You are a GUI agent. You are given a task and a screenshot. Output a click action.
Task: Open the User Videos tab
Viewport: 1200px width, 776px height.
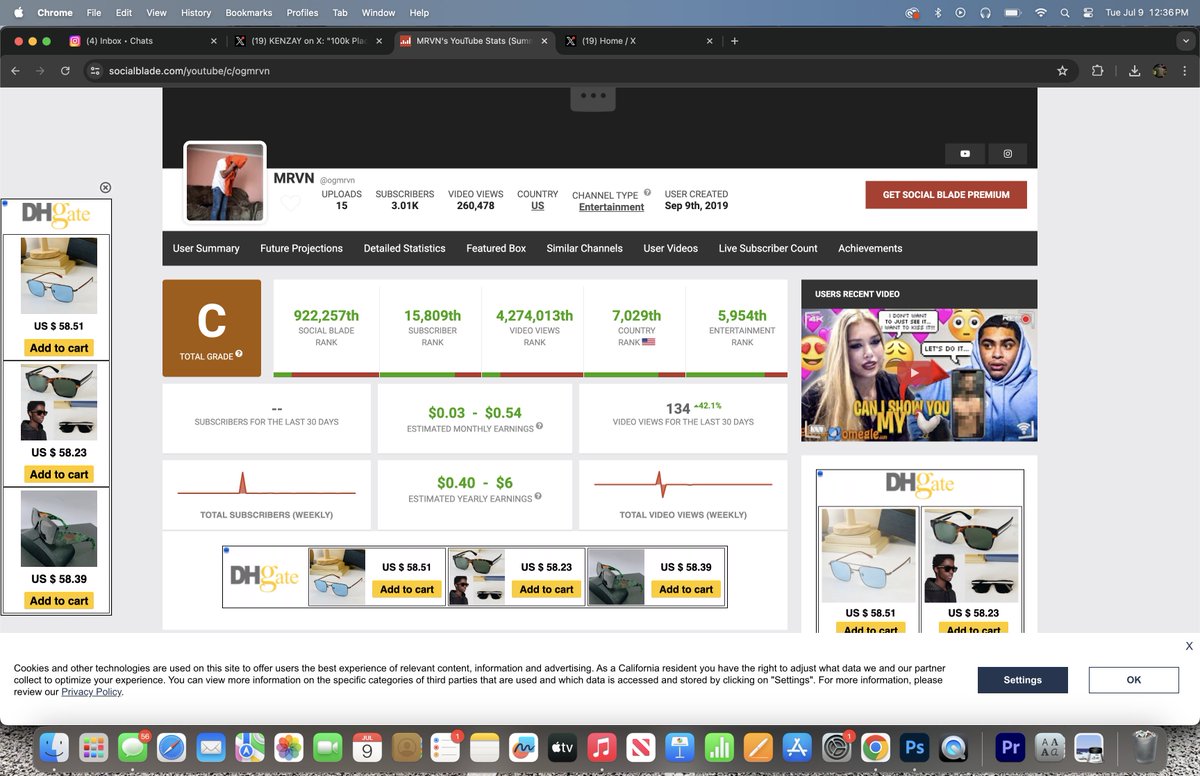click(x=670, y=248)
